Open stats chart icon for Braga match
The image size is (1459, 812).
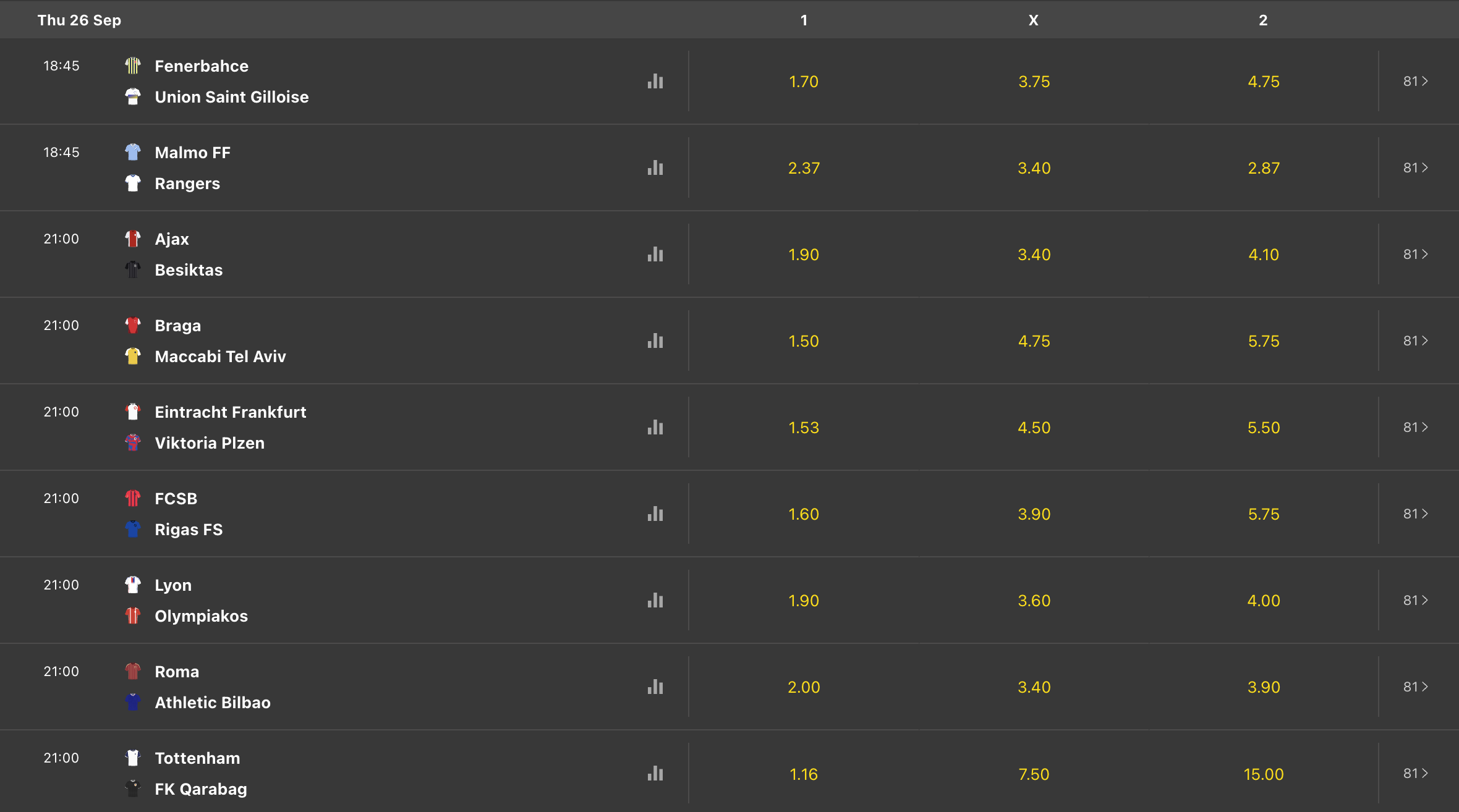655,340
